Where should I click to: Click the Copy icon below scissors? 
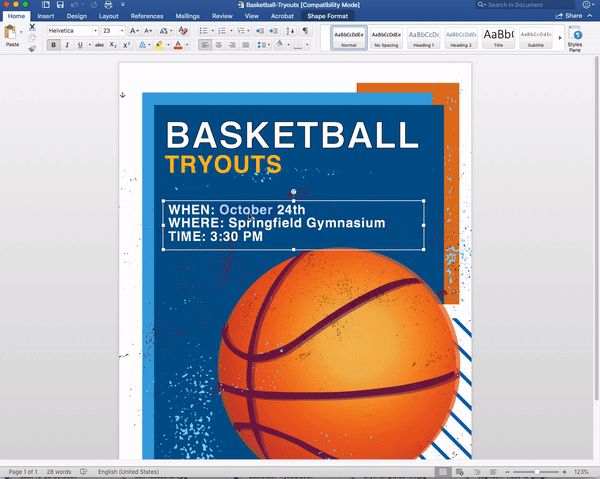(x=32, y=38)
